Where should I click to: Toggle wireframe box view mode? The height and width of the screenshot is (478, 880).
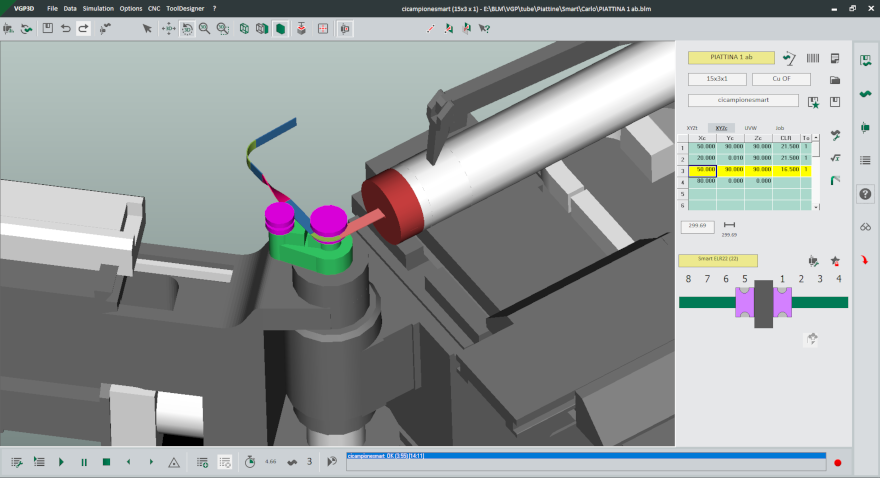245,28
